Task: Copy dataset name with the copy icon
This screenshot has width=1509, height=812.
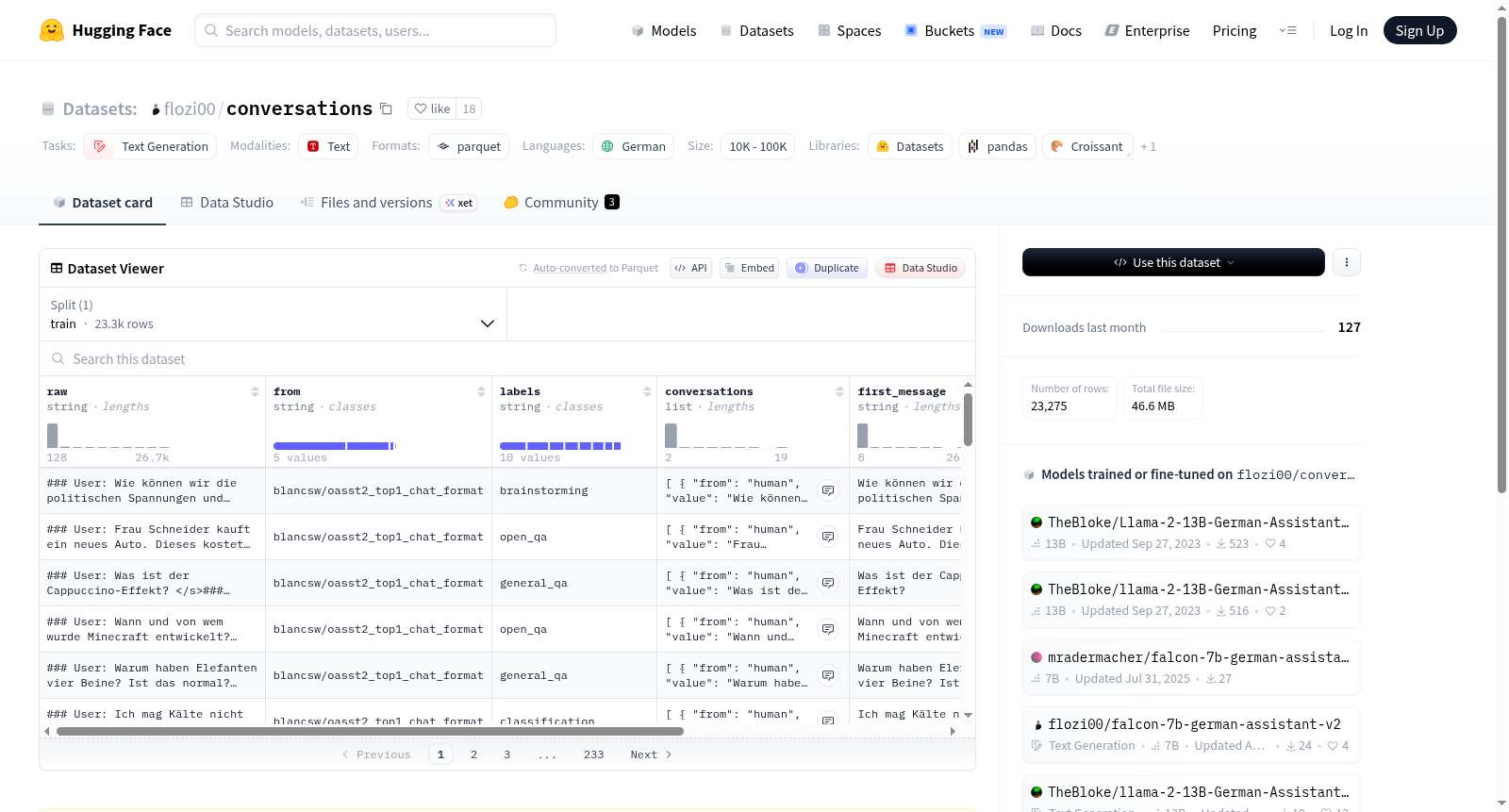Action: click(386, 108)
